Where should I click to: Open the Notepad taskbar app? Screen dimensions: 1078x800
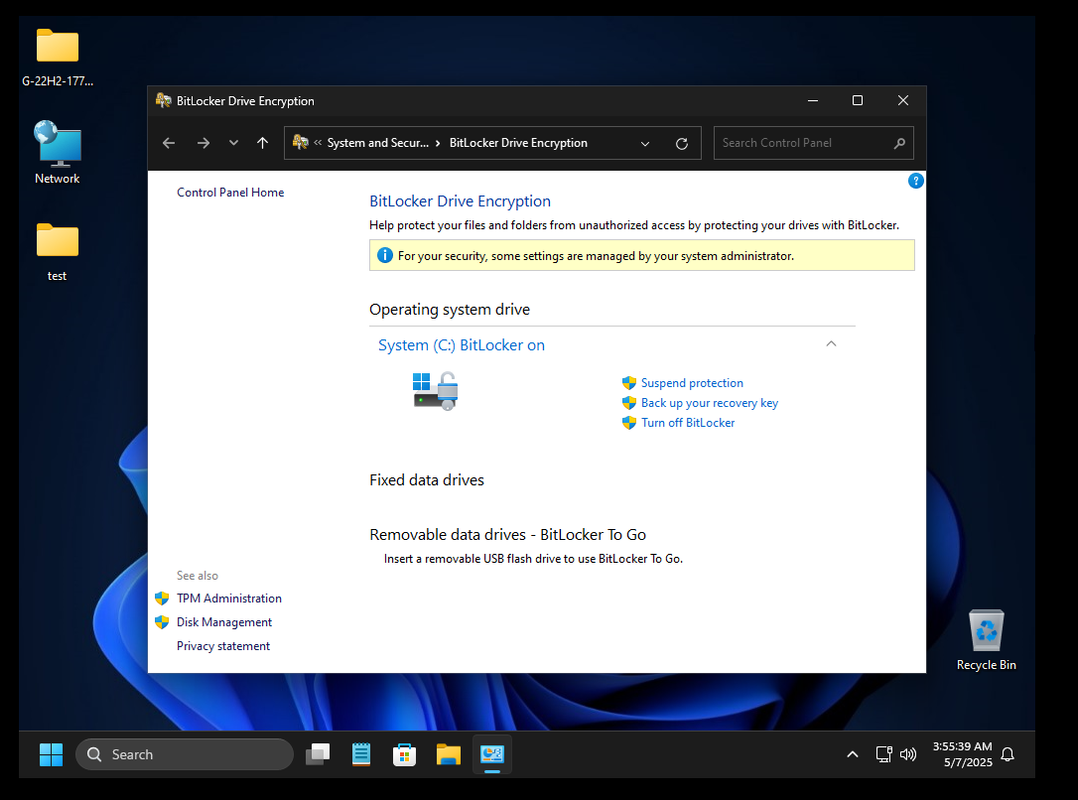(x=361, y=755)
